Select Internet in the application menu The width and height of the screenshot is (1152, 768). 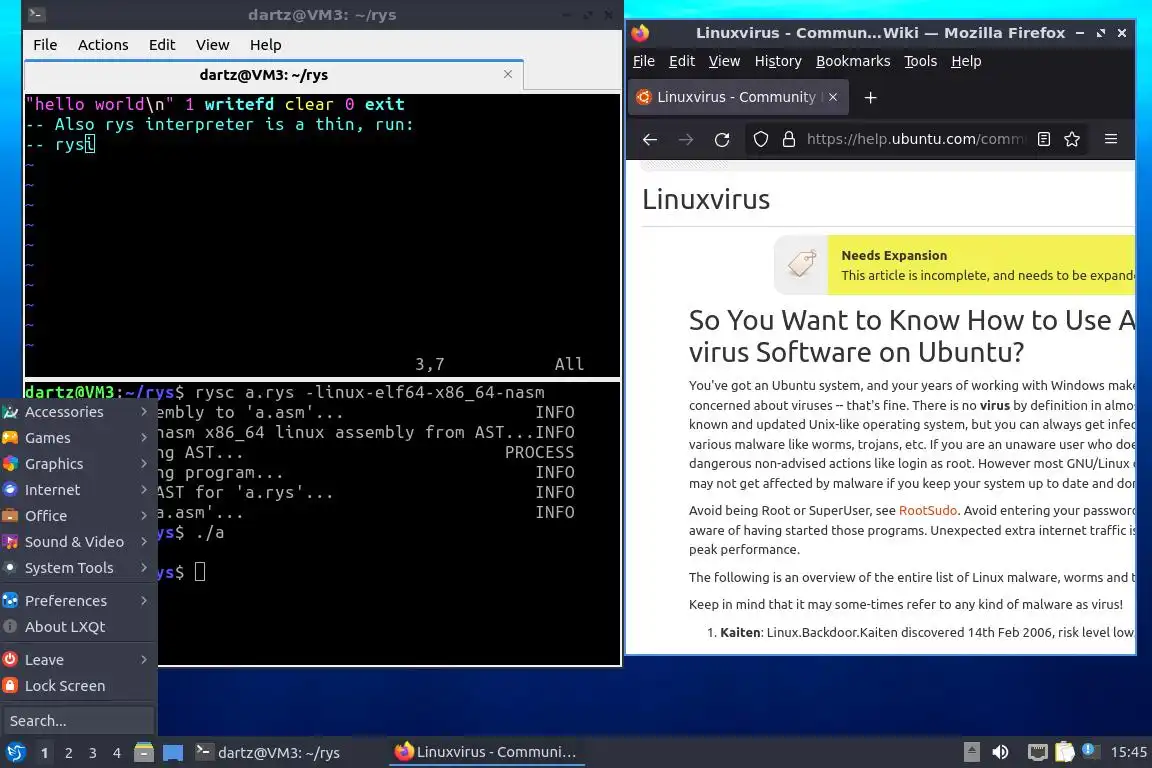(79, 489)
